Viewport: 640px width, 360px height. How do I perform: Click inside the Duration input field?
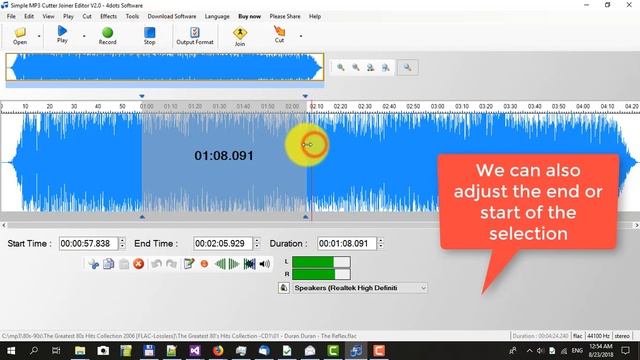[347, 244]
